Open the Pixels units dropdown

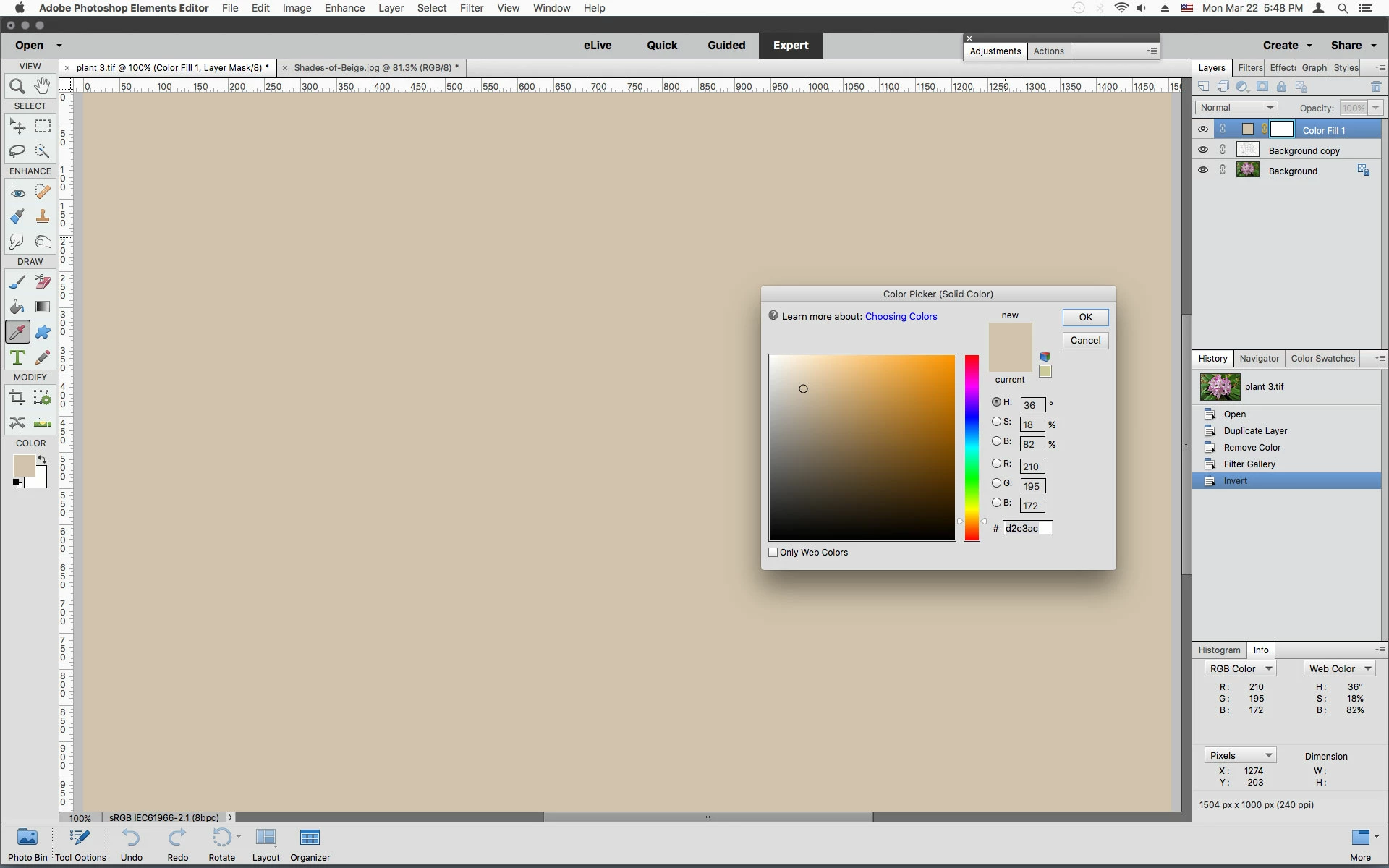[x=1240, y=756]
